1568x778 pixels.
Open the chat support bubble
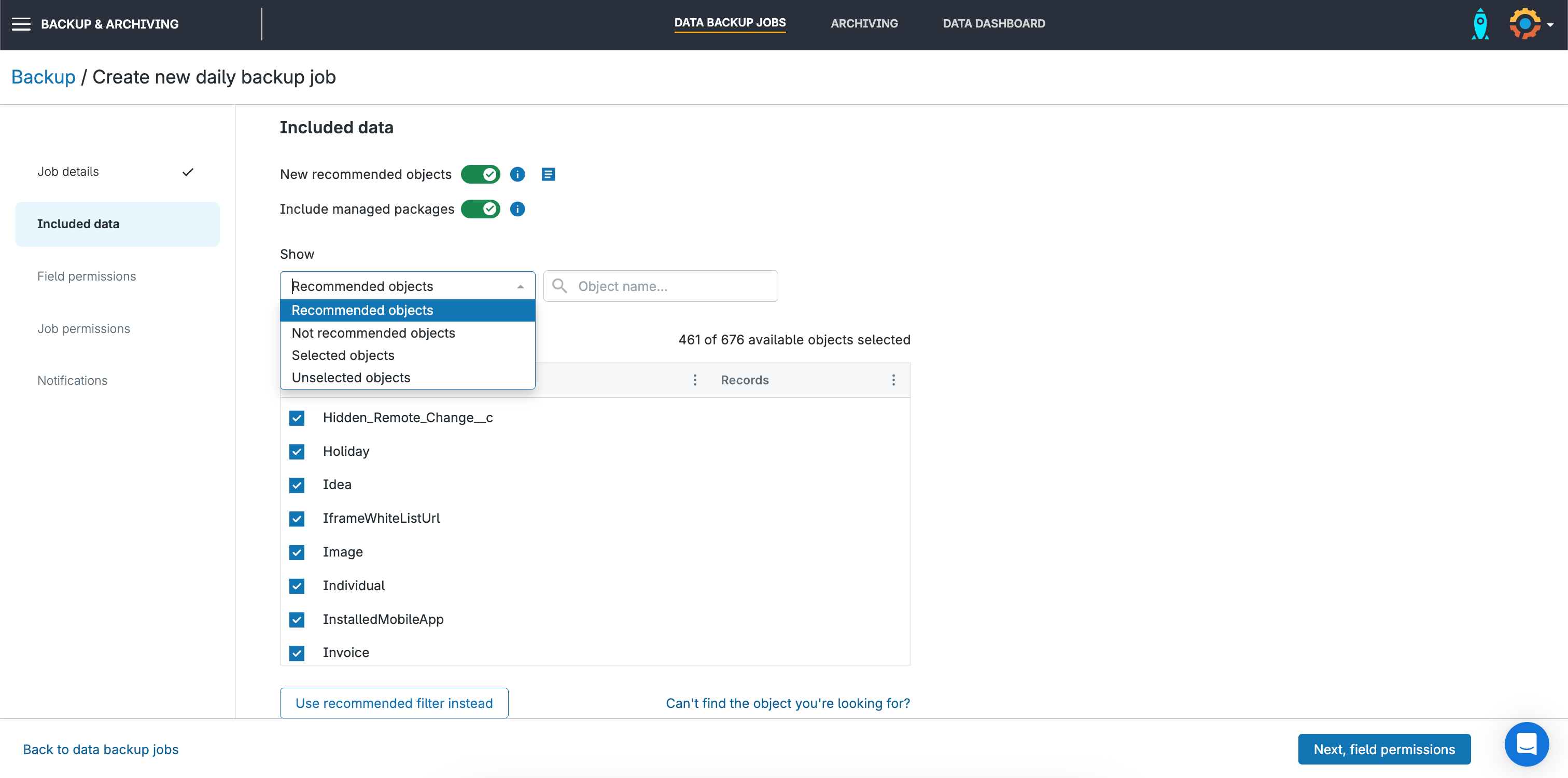1526,744
